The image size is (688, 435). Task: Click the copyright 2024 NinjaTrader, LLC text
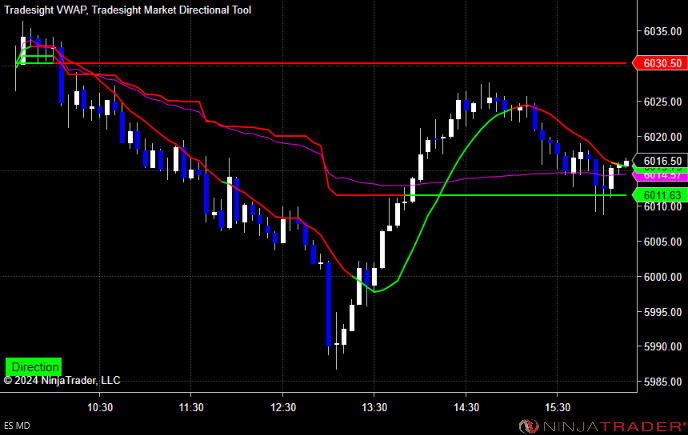point(62,380)
